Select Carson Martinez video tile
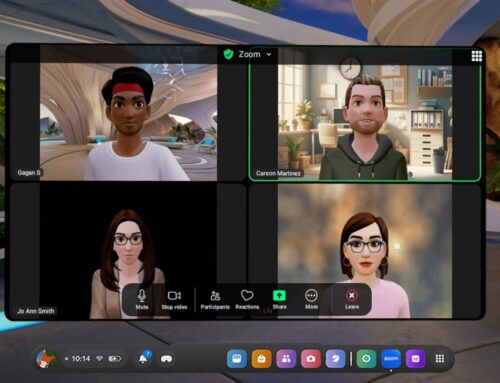 [365, 114]
